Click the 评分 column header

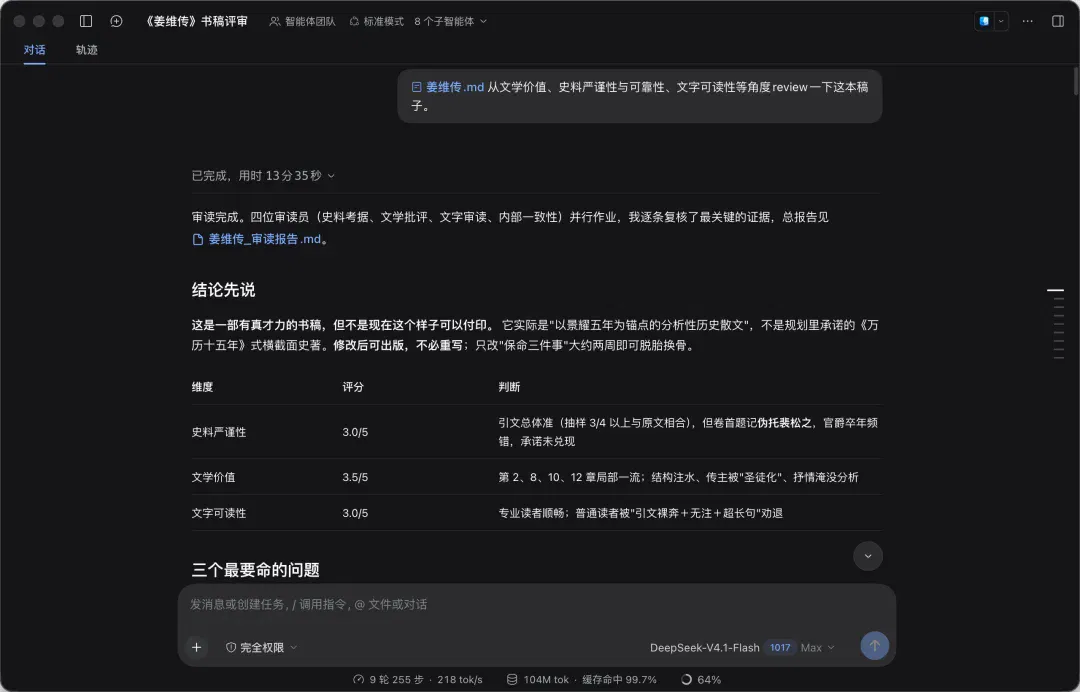(x=353, y=387)
